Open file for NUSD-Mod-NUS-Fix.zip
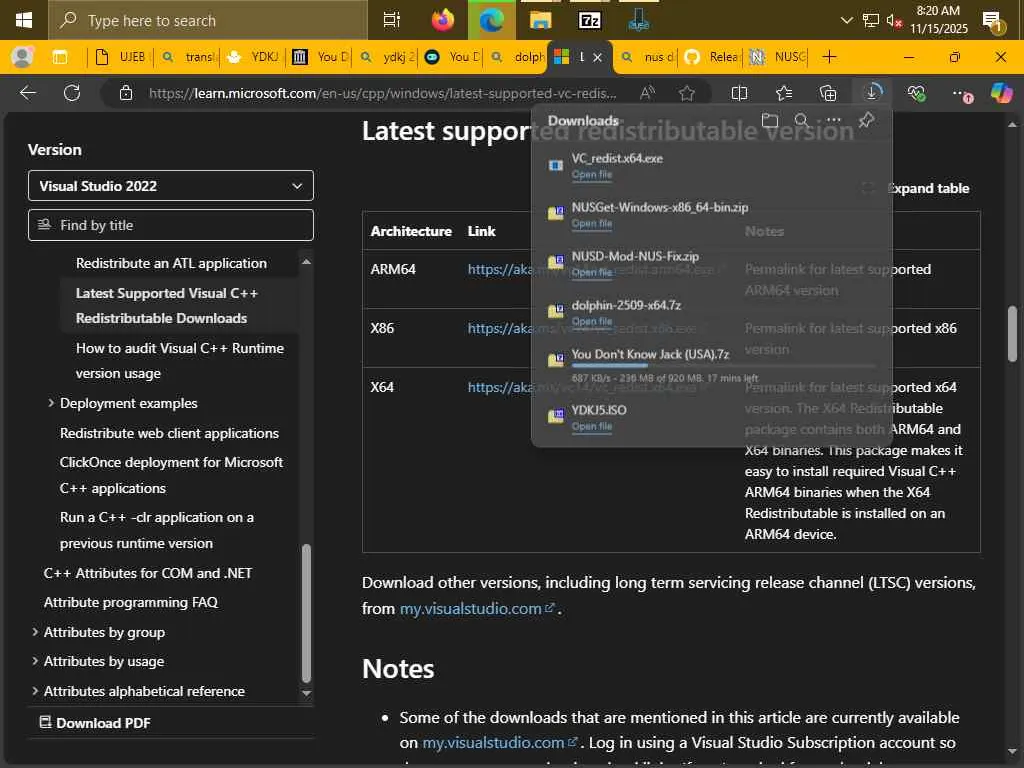The width and height of the screenshot is (1024, 768). 592,272
